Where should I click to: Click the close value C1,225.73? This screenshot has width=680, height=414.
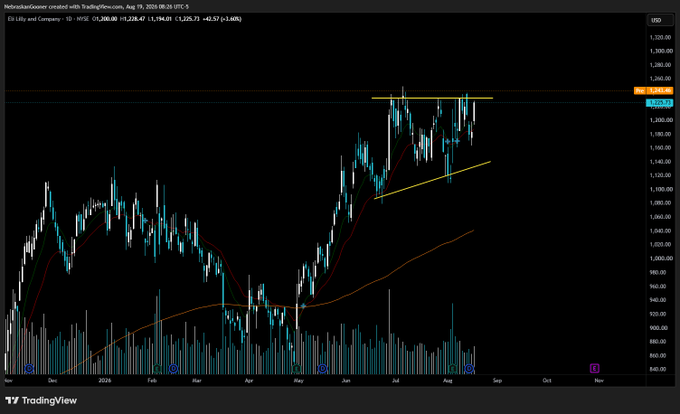click(187, 19)
